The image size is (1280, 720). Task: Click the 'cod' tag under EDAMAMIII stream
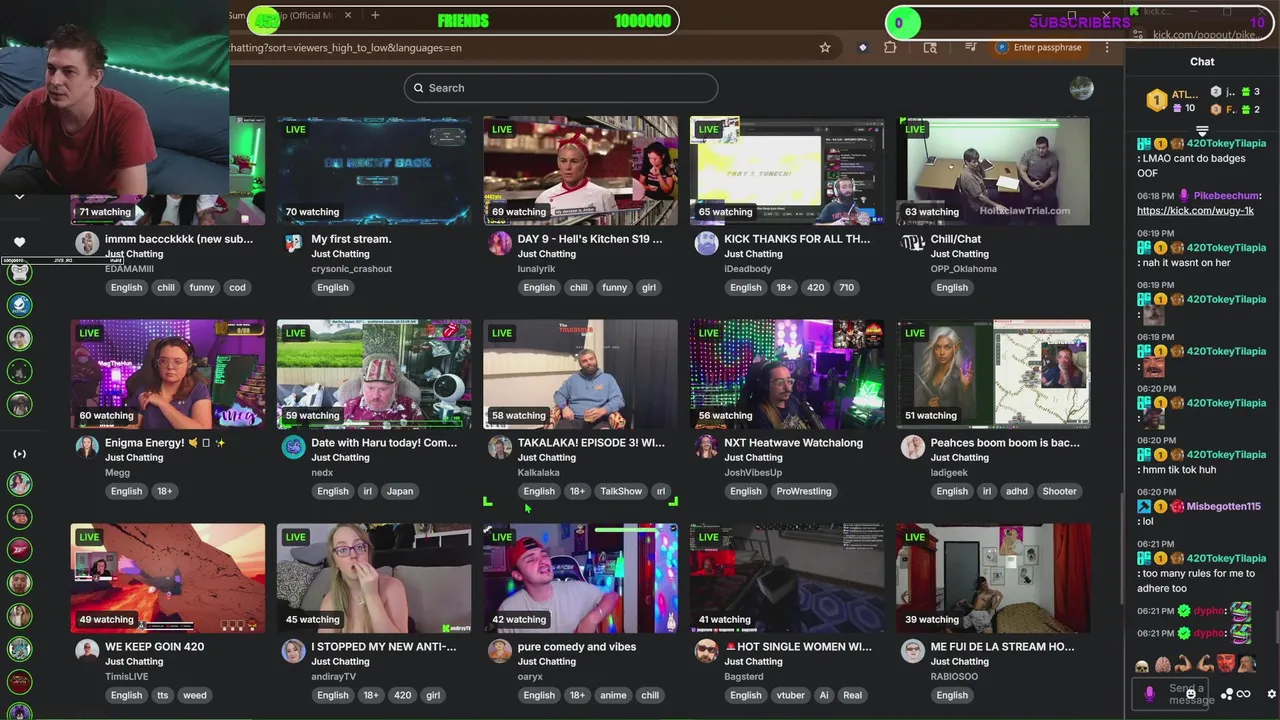[x=237, y=287]
